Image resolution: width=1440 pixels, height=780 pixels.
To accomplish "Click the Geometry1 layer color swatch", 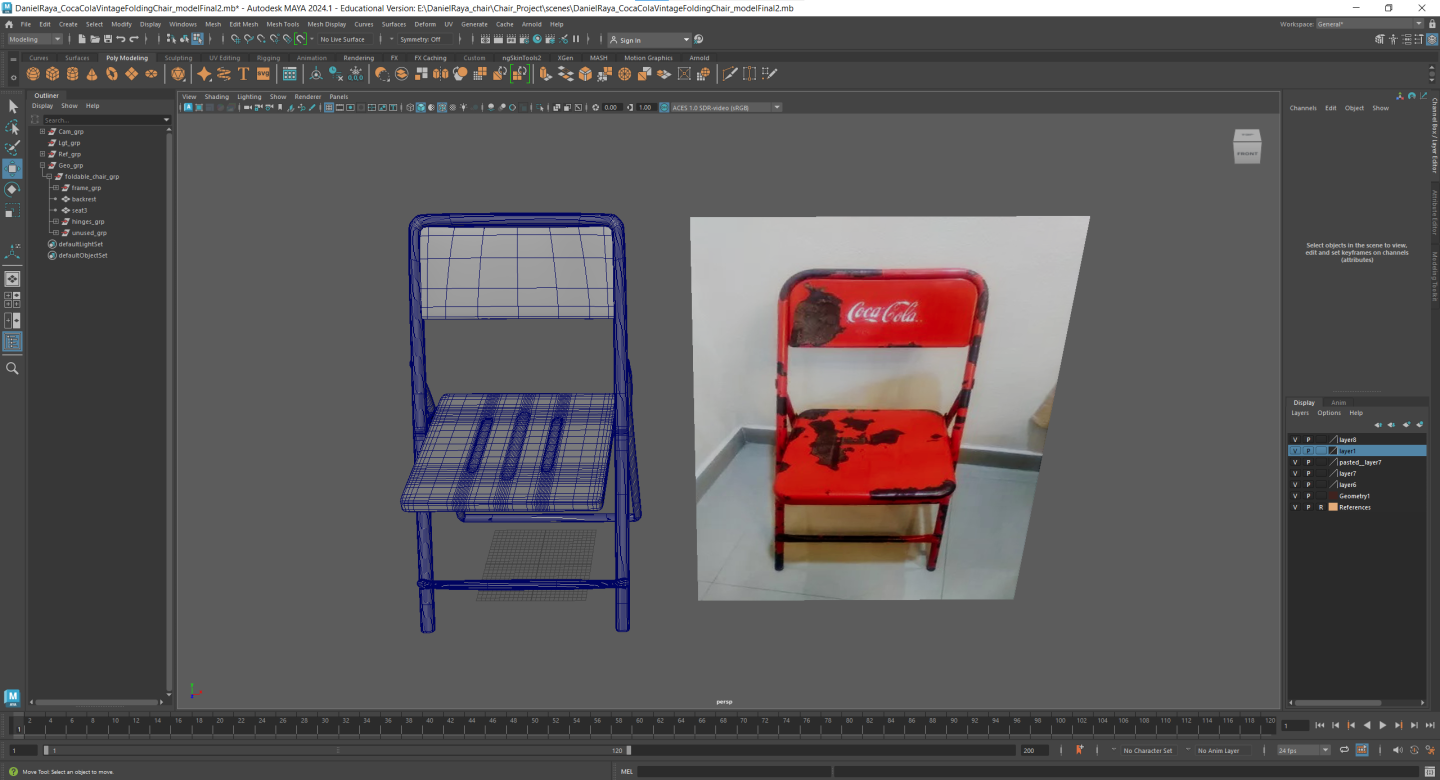I will point(1333,496).
